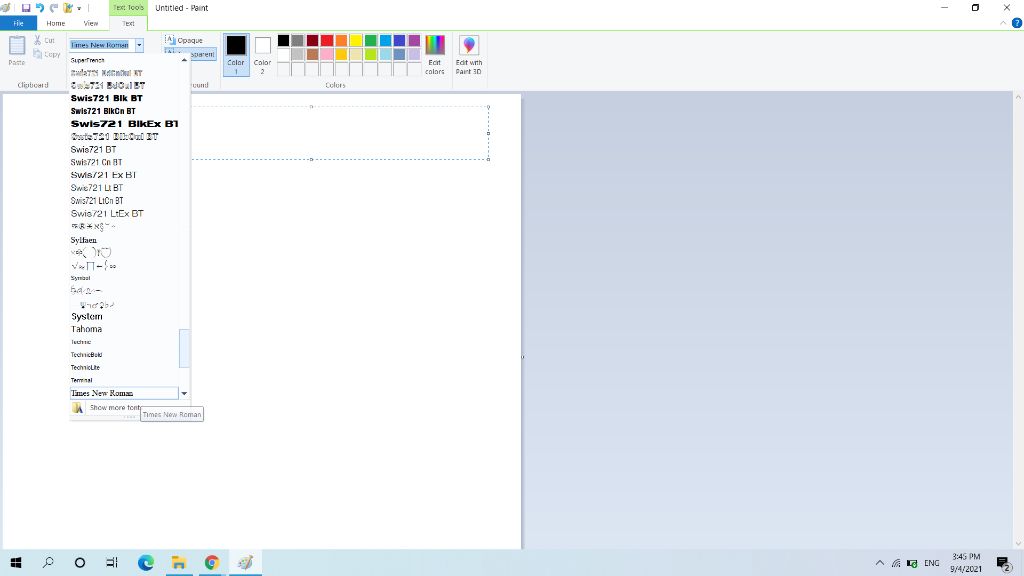Open Cortana circle icon

(x=80, y=562)
